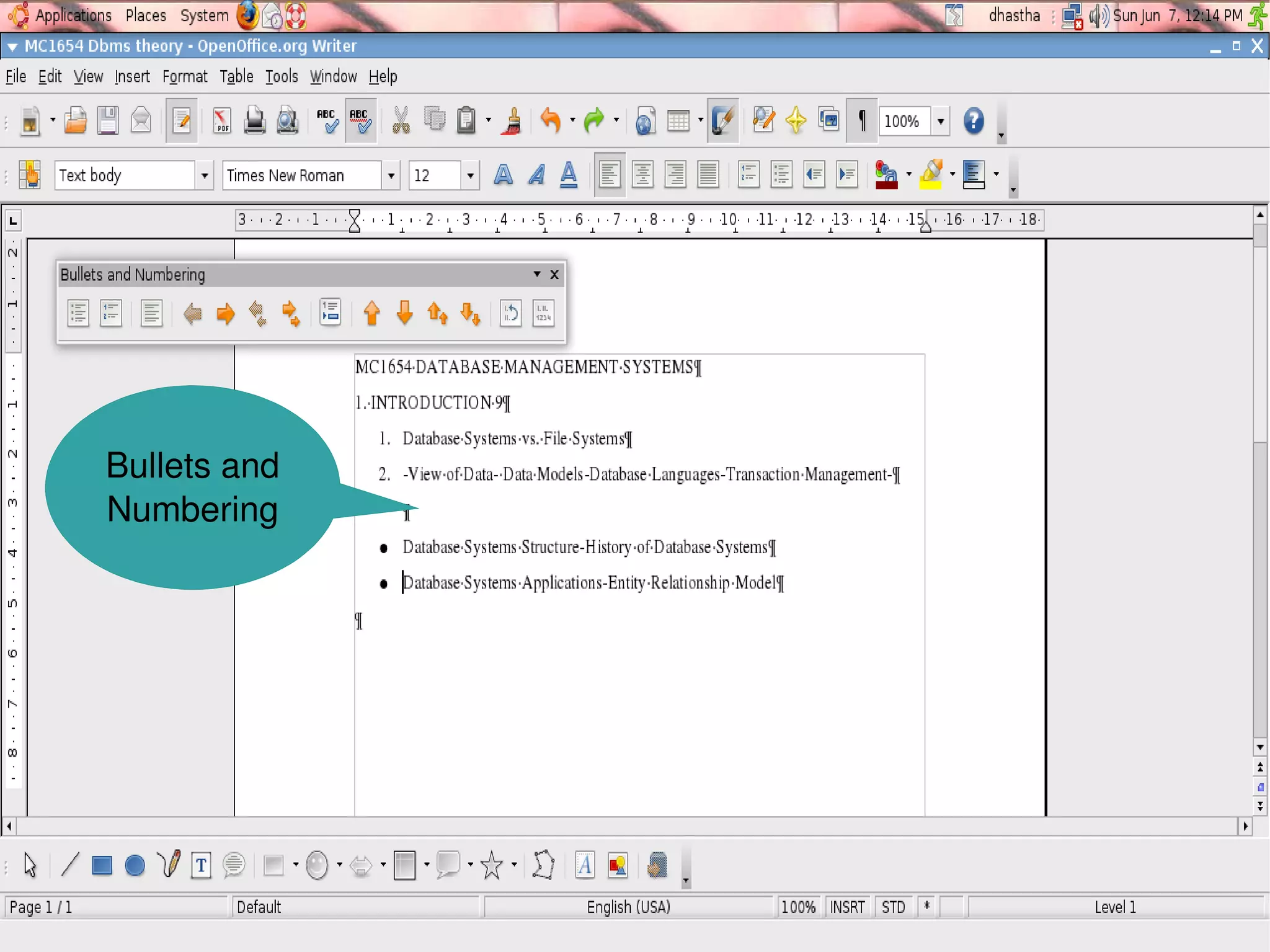Viewport: 1270px width, 952px height.
Task: Open Font Color dropdown arrow
Action: [908, 174]
